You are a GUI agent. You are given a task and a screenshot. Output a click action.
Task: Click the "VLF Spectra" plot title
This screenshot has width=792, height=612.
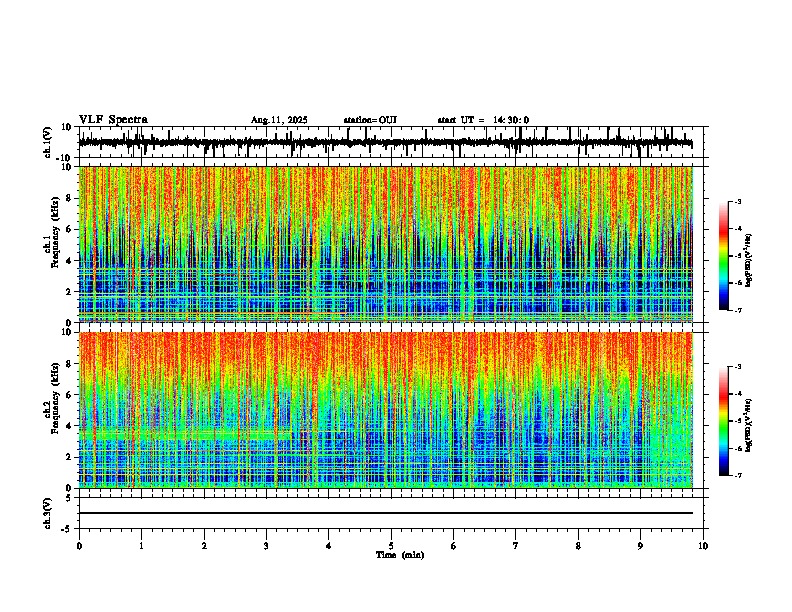pyautogui.click(x=113, y=120)
